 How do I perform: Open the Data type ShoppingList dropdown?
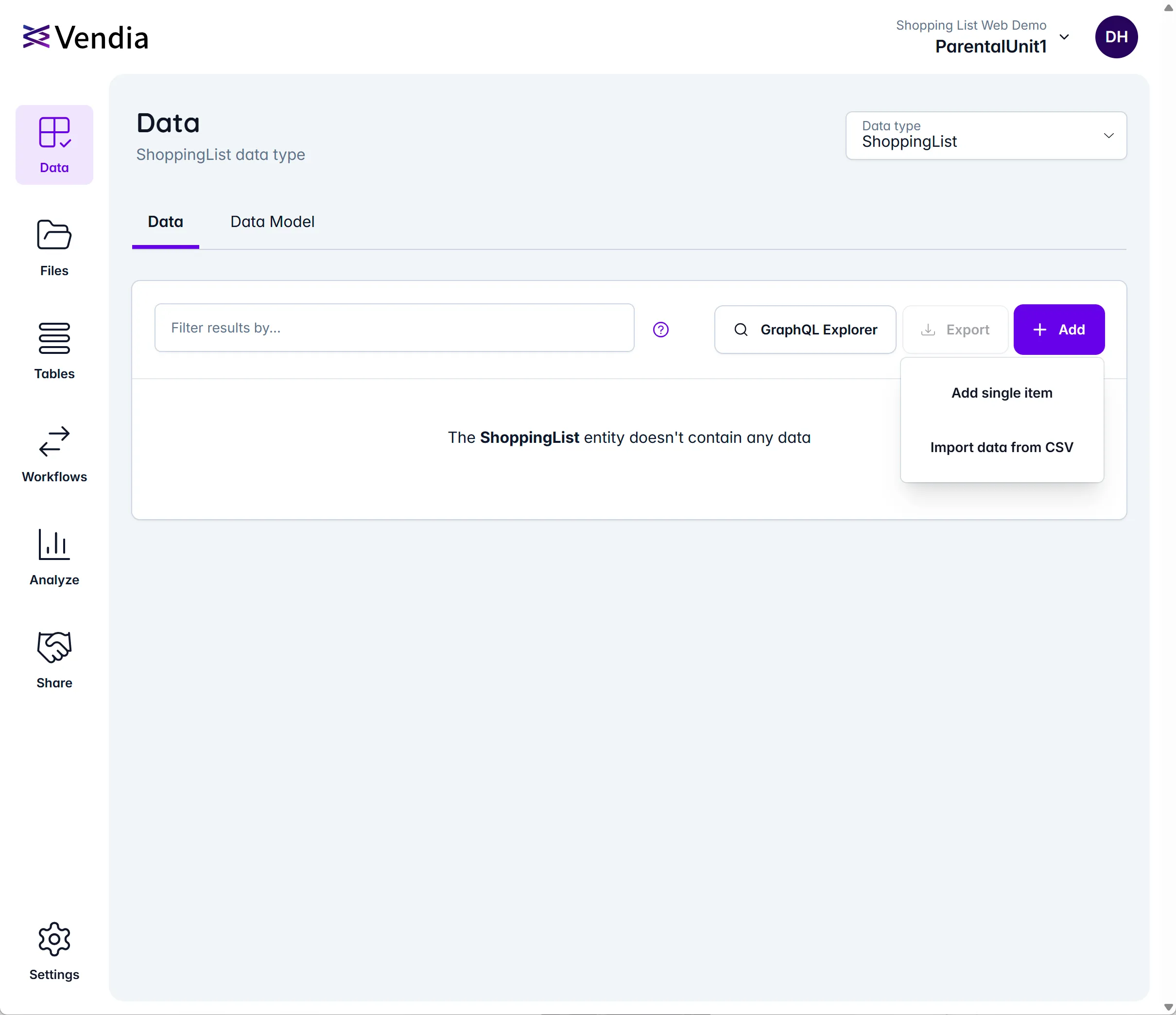986,136
